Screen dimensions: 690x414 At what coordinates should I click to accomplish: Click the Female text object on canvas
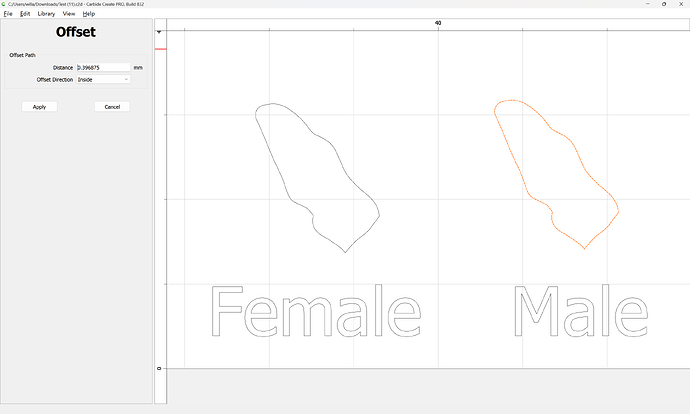point(314,312)
